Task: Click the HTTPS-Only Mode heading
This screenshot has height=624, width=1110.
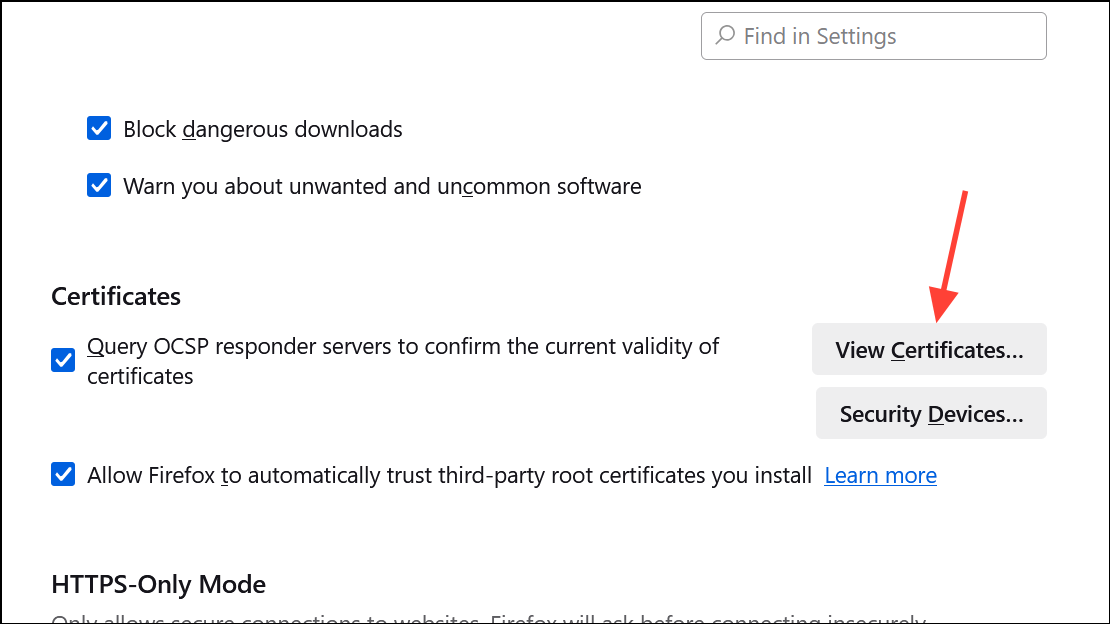Action: 158,584
